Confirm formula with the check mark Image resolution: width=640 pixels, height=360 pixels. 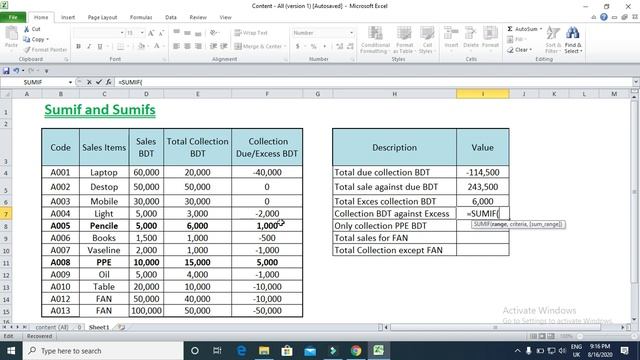click(99, 82)
